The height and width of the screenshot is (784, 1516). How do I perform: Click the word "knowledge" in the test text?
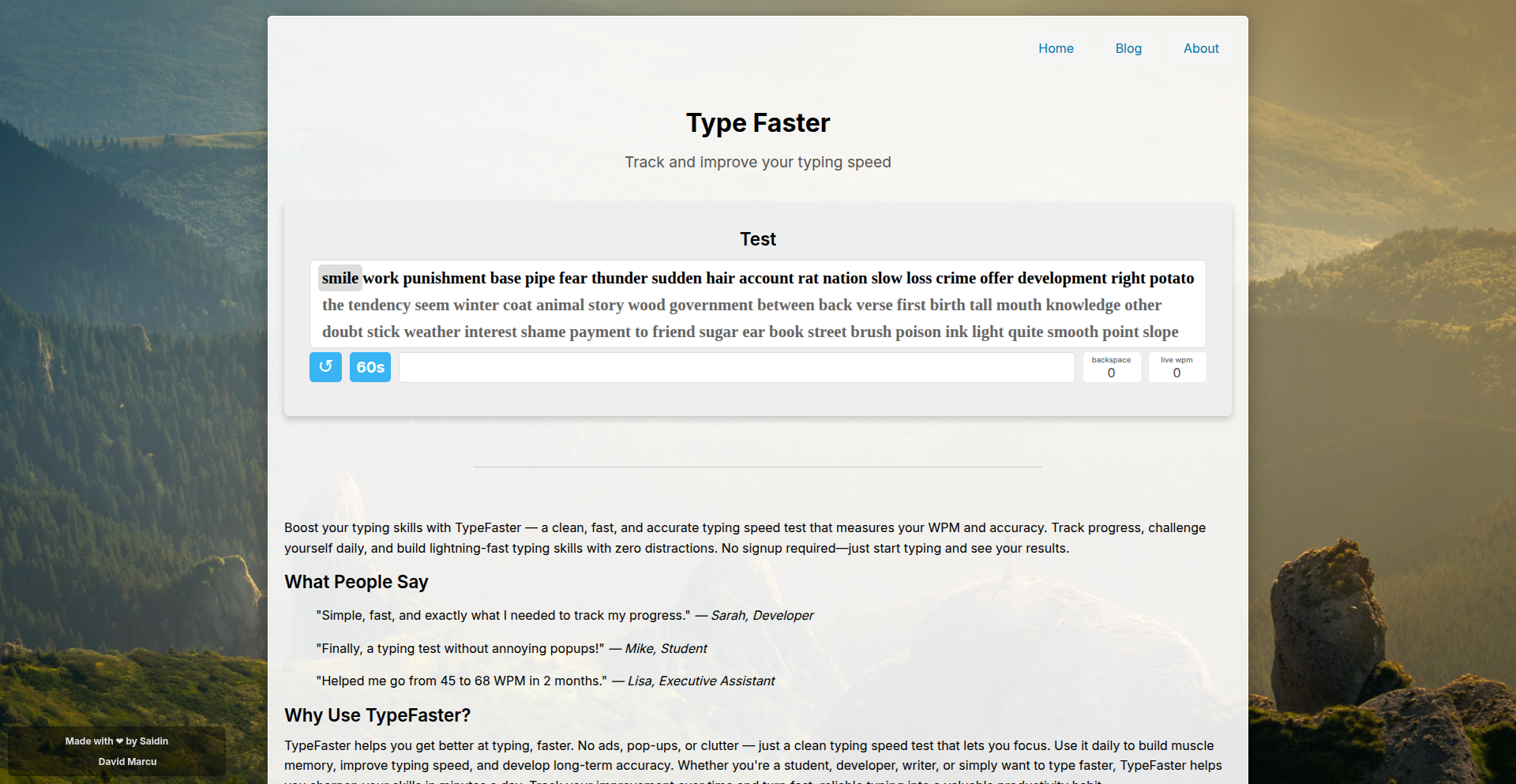pyautogui.click(x=1083, y=305)
